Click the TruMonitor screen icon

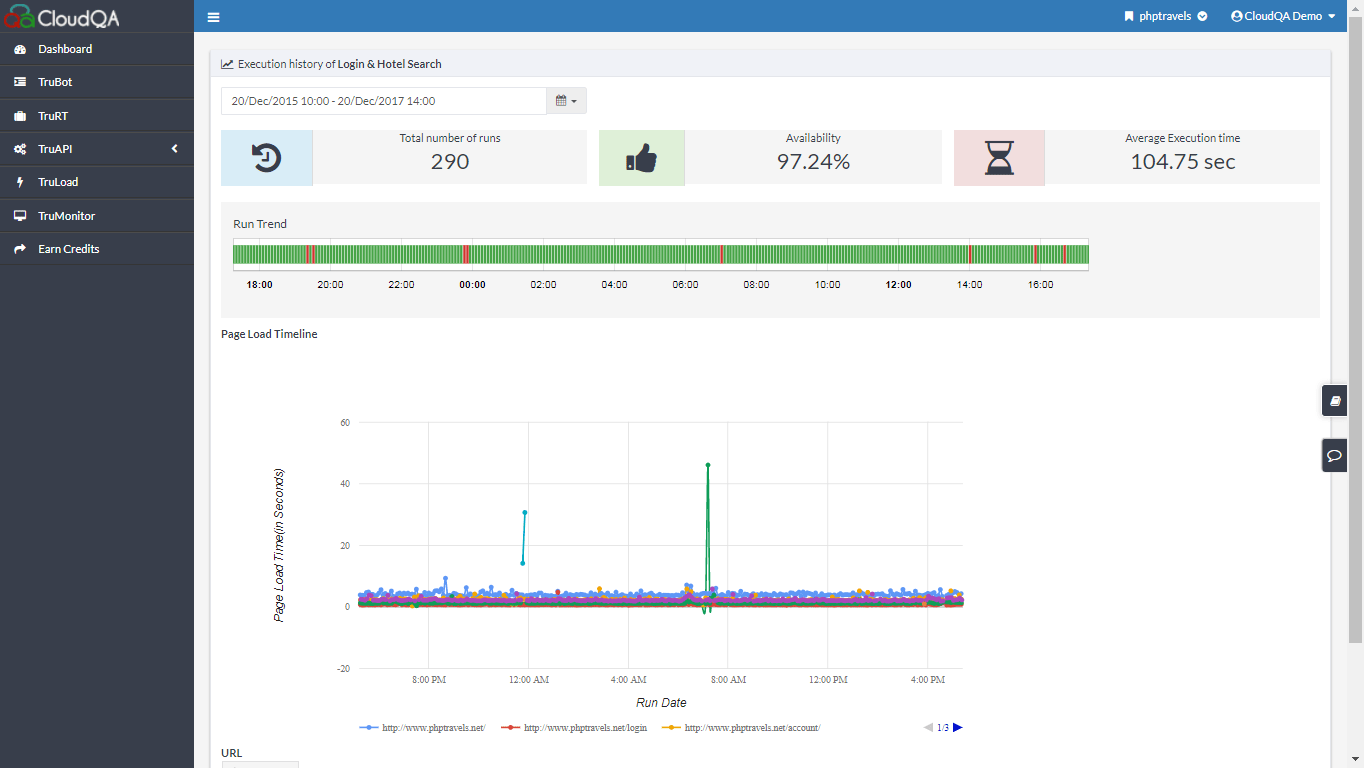pos(20,216)
